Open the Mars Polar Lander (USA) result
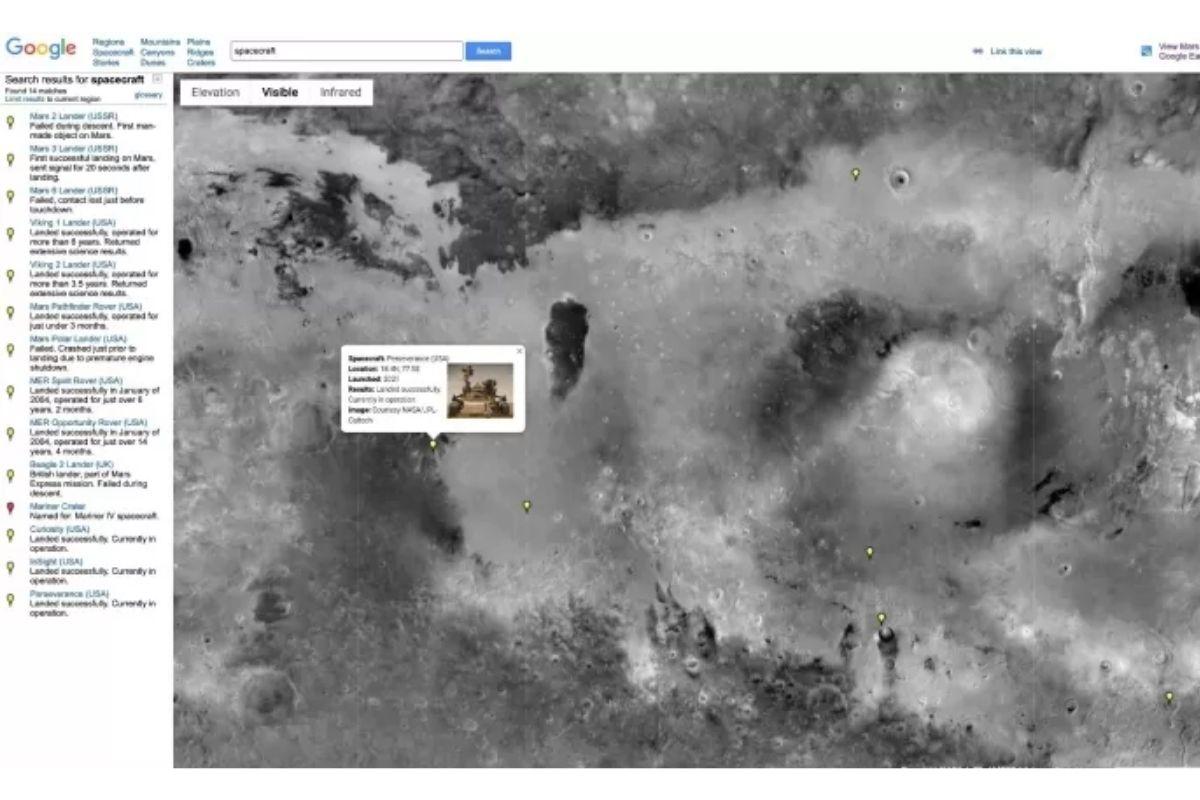 coord(78,338)
